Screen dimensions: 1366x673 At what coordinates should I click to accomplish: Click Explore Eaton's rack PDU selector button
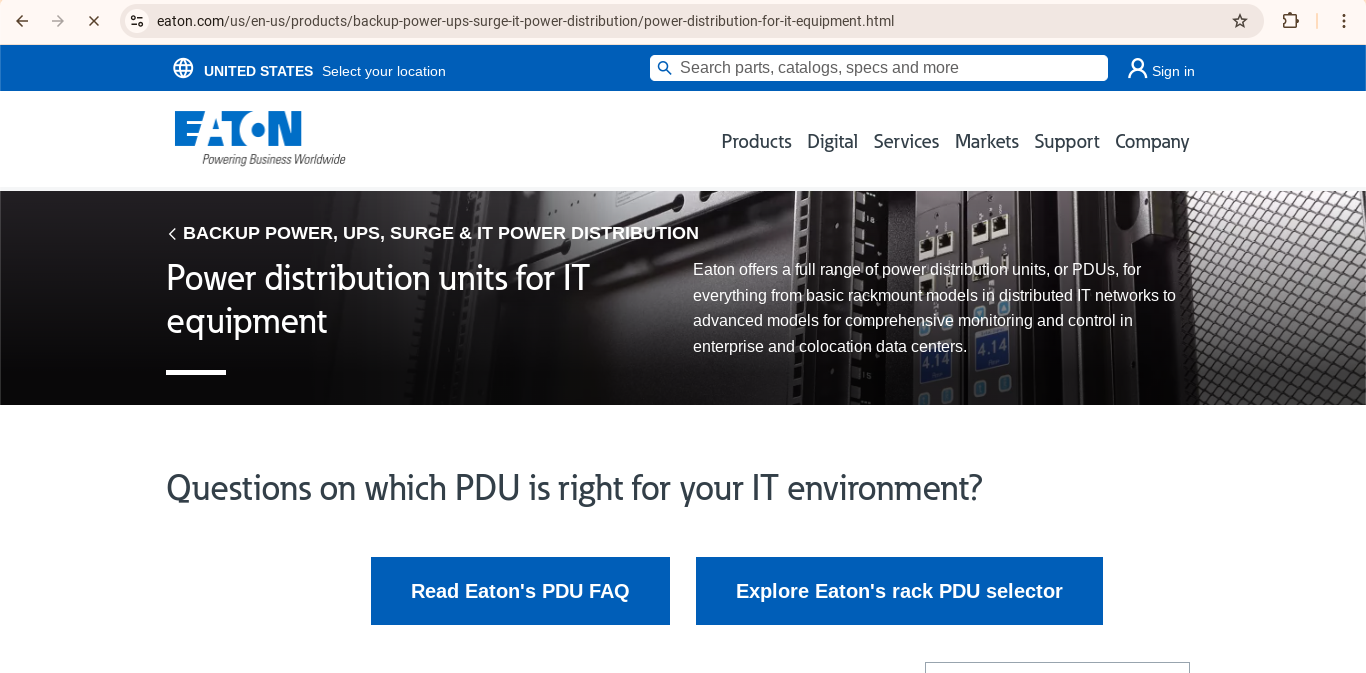(x=899, y=591)
